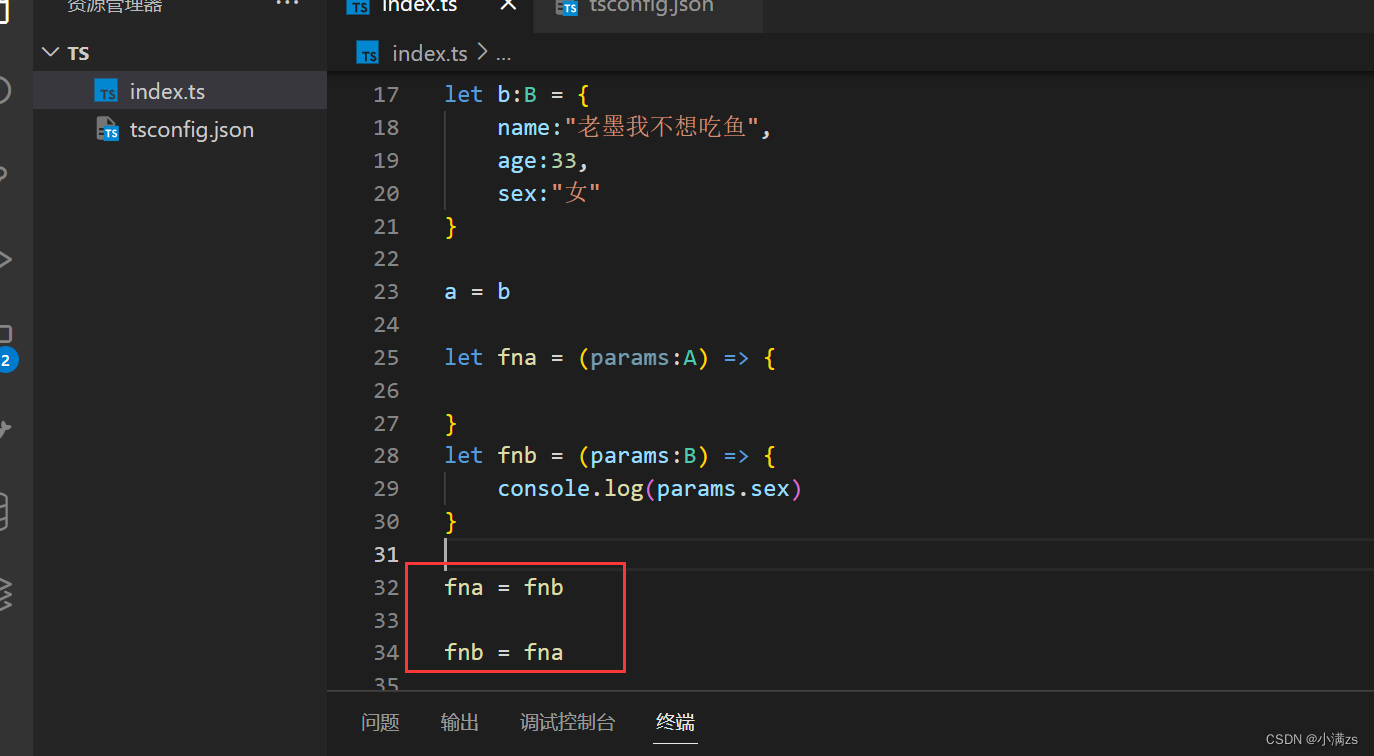Click the closing brace on line 30
Image resolution: width=1374 pixels, height=756 pixels.
tap(451, 521)
